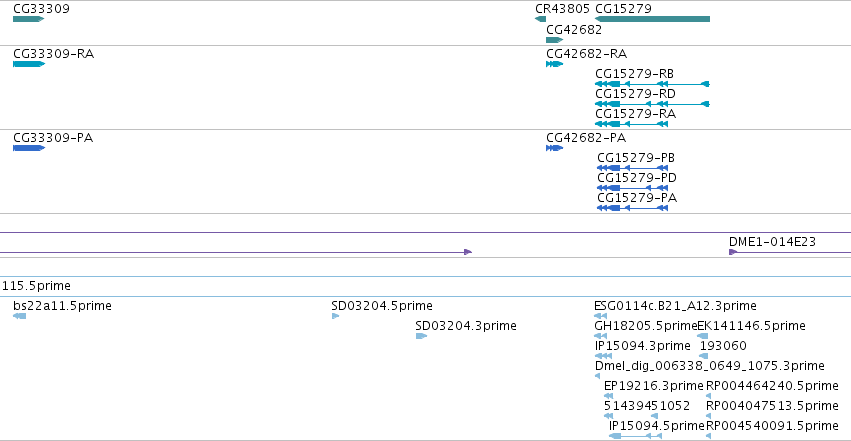Click the CG15279-PD label
851x441 pixels.
637,178
